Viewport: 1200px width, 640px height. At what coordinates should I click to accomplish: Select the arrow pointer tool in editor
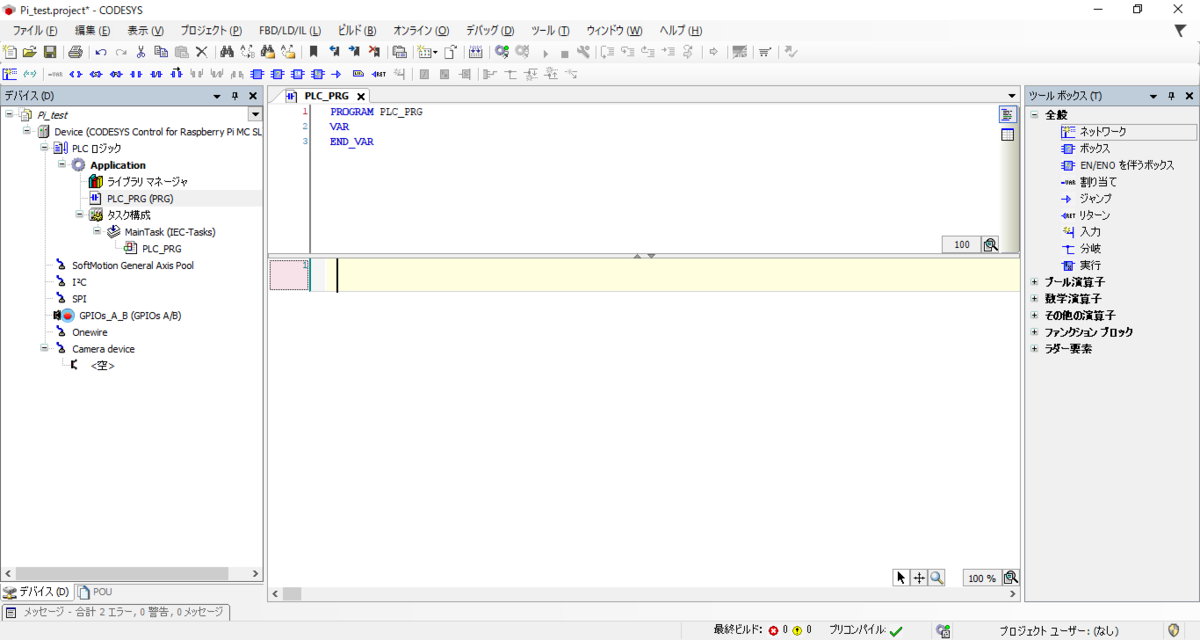(901, 578)
